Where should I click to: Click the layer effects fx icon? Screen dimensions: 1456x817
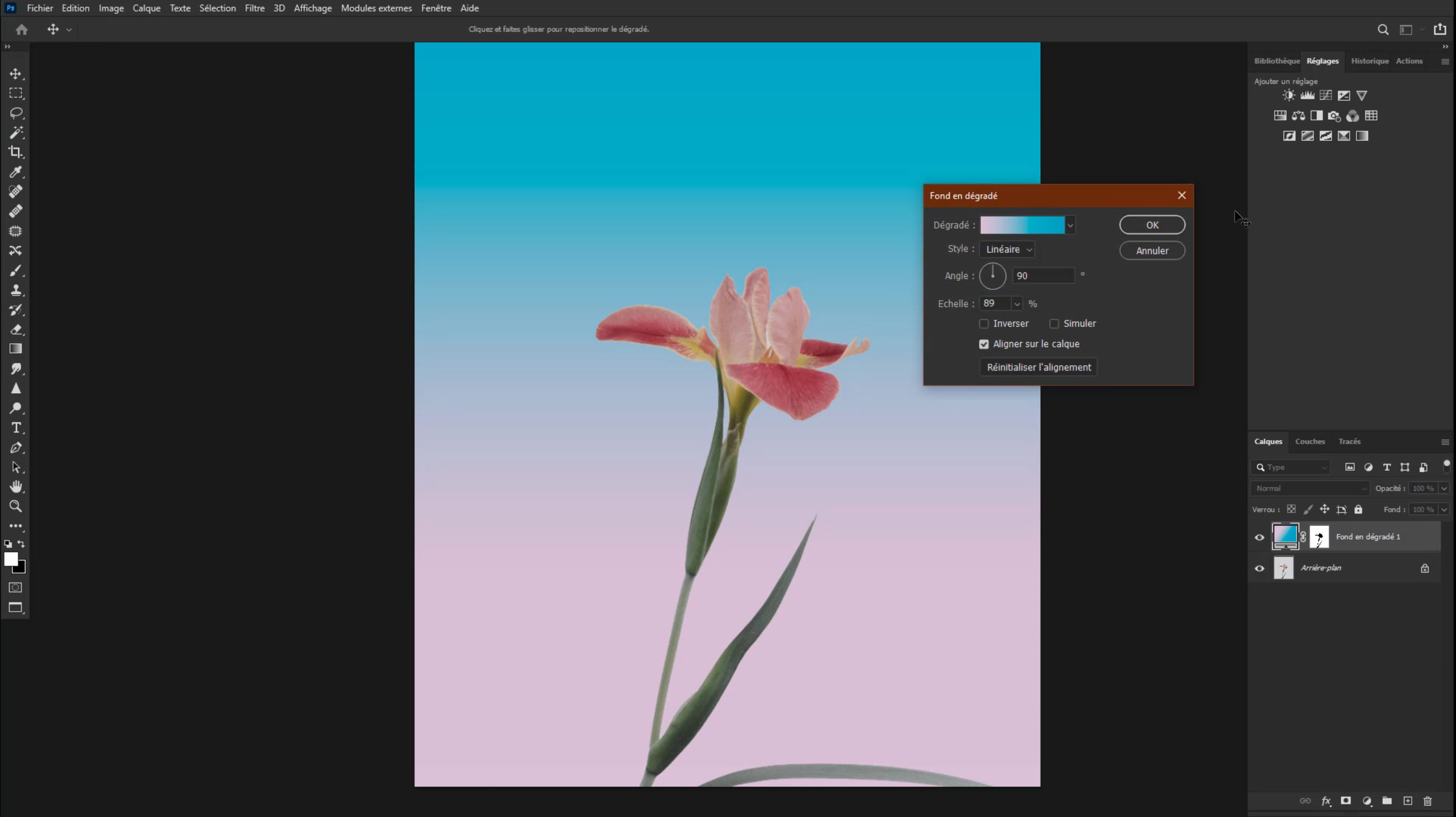tap(1326, 801)
